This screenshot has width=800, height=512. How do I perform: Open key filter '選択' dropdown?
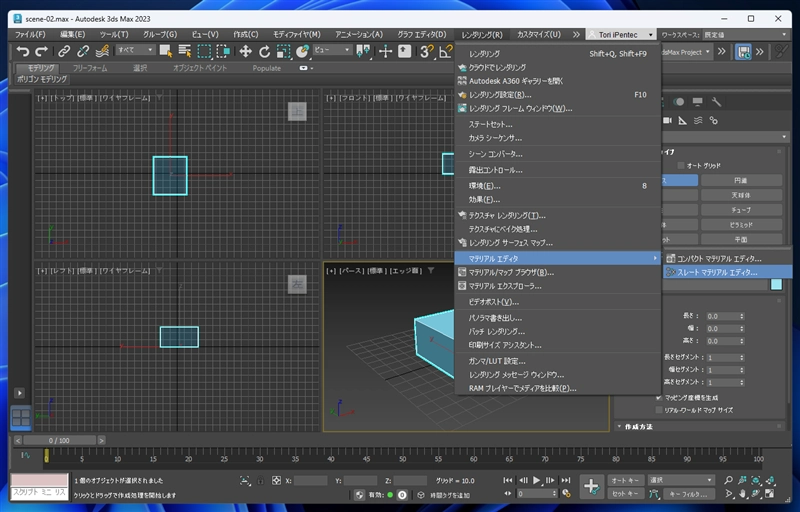coord(680,480)
